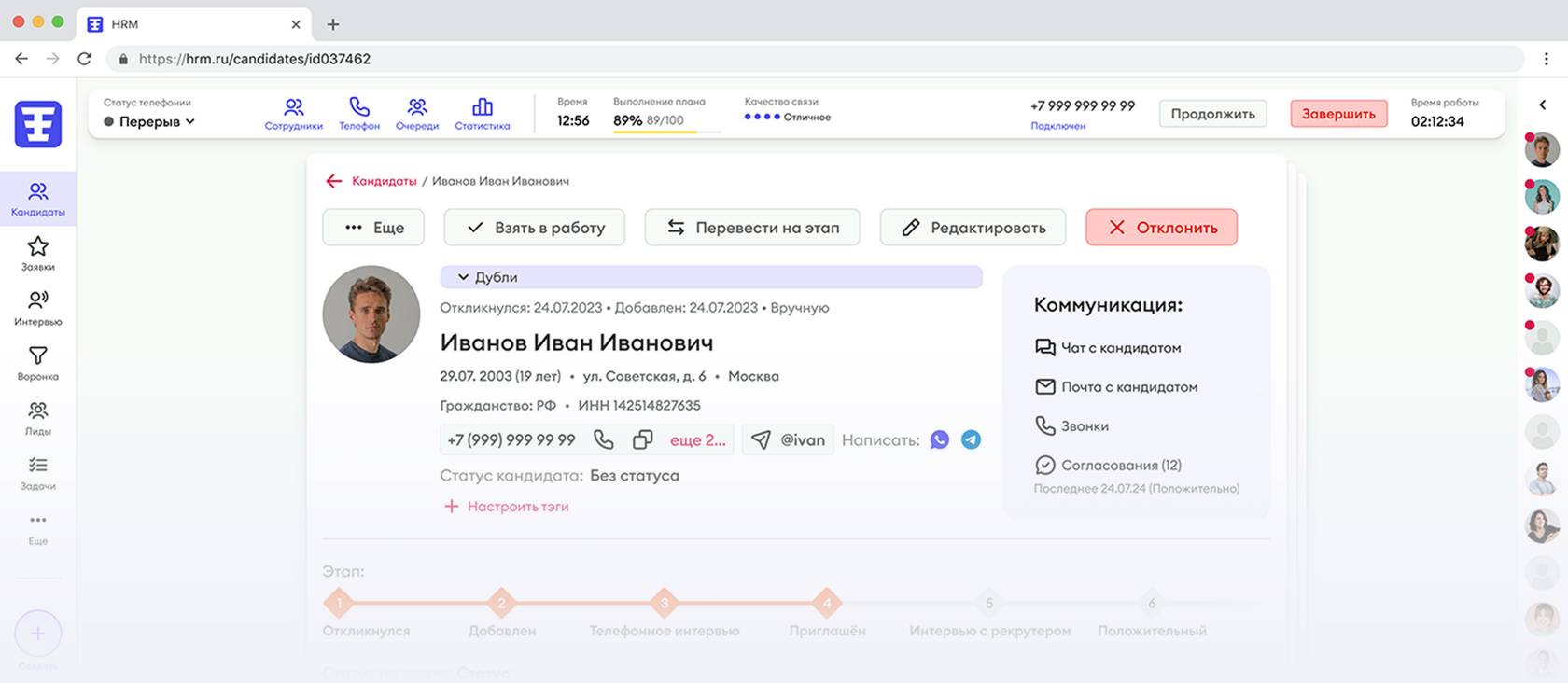
Task: Close the HRM browser tab
Action: pos(296,24)
